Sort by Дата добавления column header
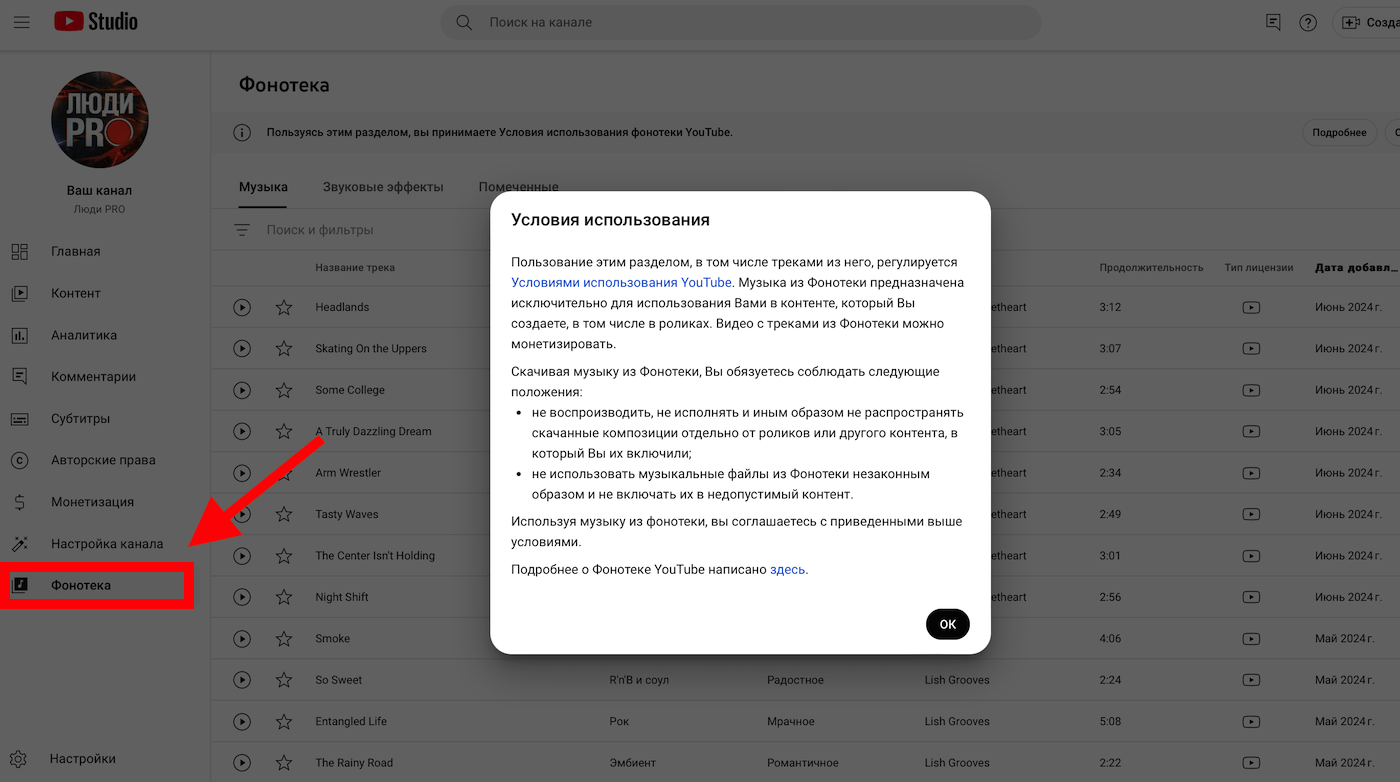This screenshot has width=1400, height=782. click(x=1356, y=268)
